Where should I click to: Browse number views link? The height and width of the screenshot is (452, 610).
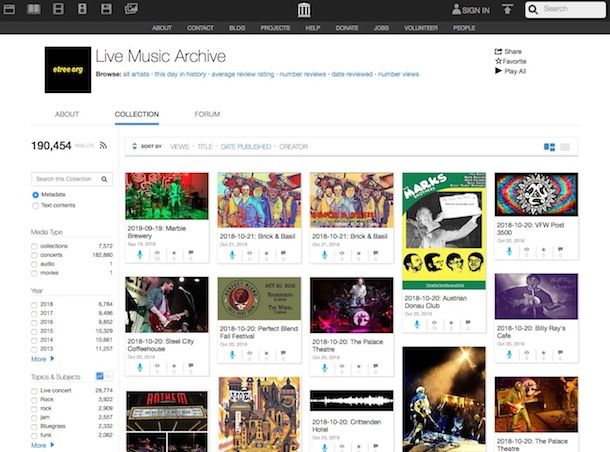pos(398,74)
